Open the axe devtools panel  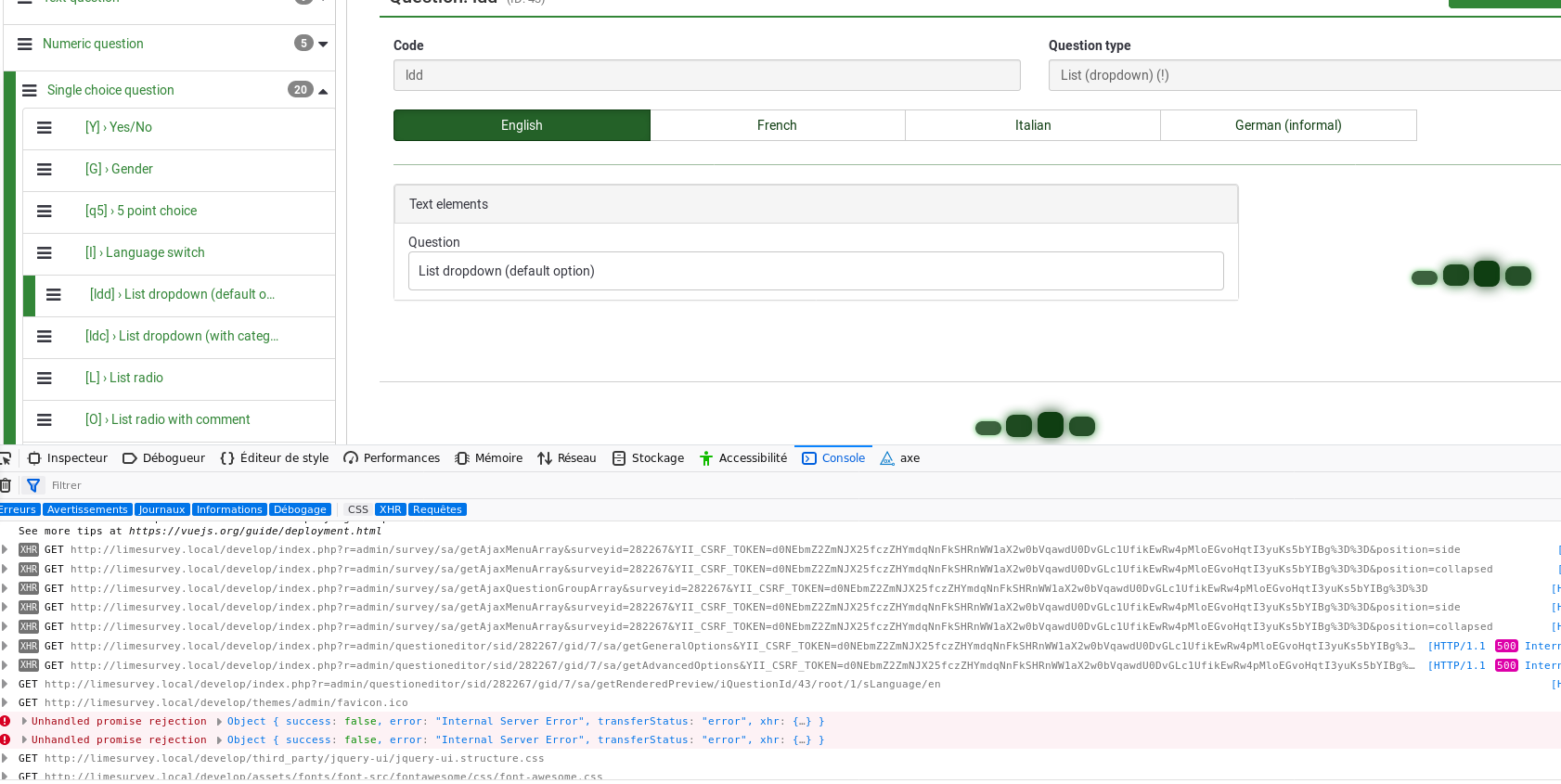click(899, 458)
